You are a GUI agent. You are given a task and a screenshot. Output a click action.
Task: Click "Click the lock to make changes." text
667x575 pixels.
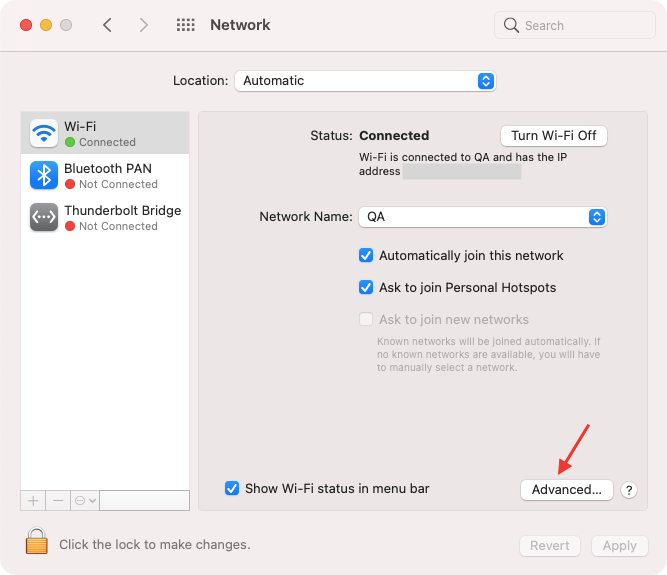(154, 545)
